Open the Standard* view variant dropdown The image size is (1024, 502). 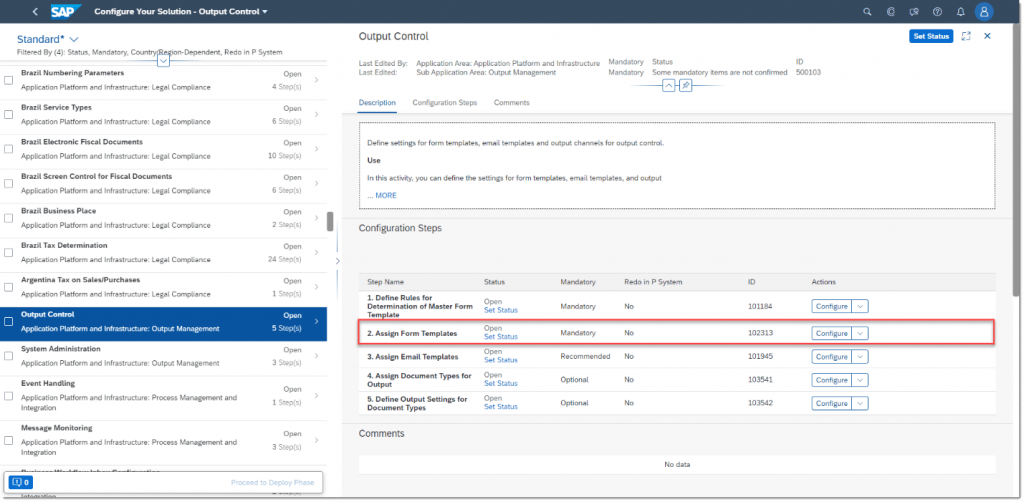click(x=73, y=39)
